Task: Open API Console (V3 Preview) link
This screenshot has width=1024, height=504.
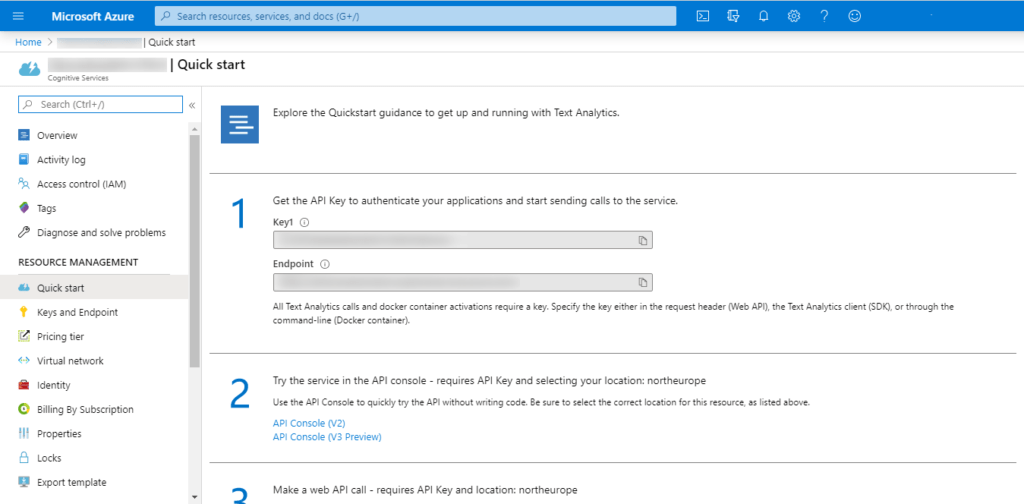Action: point(327,437)
